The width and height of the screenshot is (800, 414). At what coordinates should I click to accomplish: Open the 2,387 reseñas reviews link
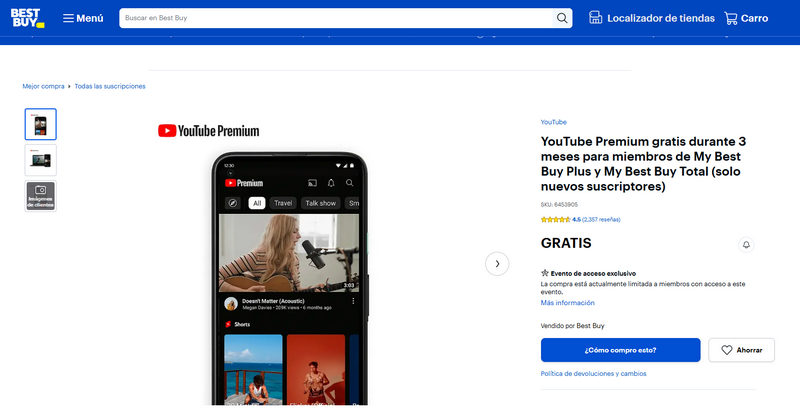[601, 219]
